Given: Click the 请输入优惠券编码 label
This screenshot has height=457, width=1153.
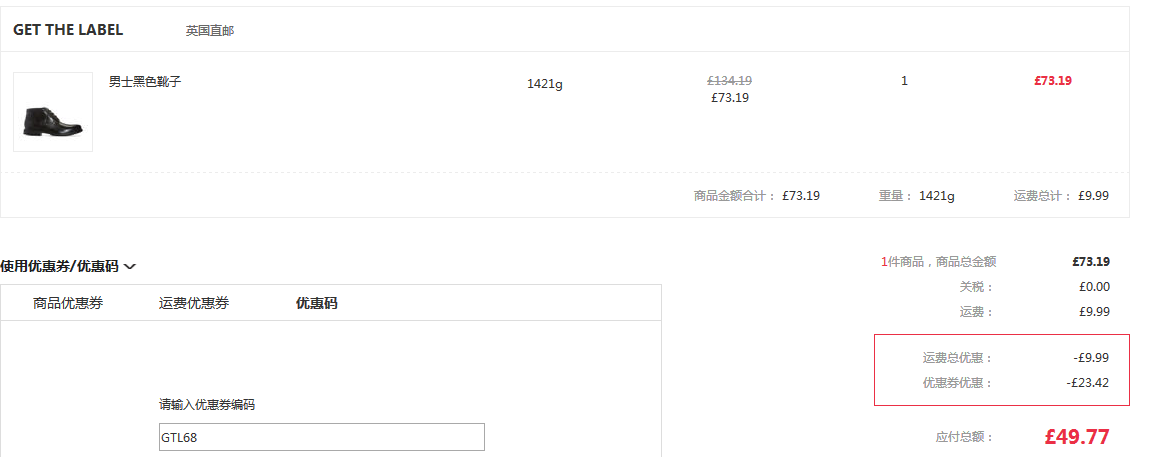Looking at the screenshot, I should (207, 405).
